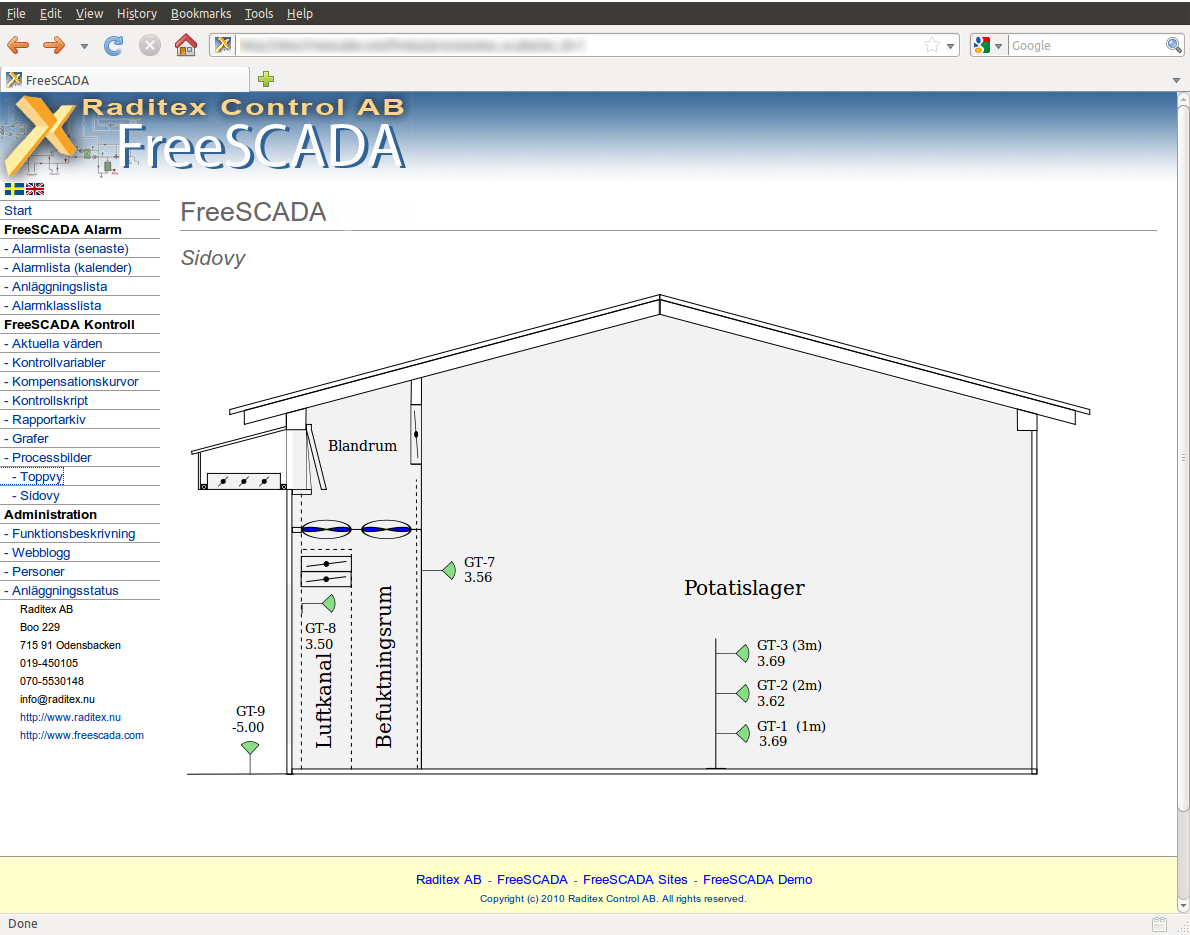
Task: Click the Stop loading icon
Action: tap(150, 46)
